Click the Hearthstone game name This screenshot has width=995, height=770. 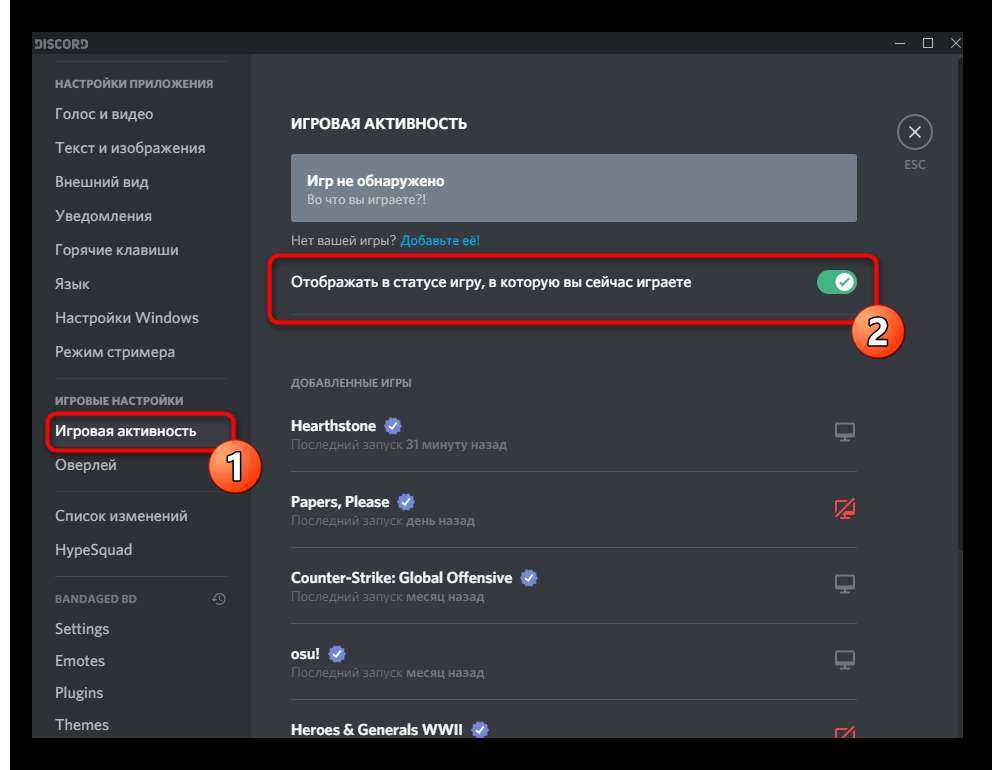click(x=333, y=425)
